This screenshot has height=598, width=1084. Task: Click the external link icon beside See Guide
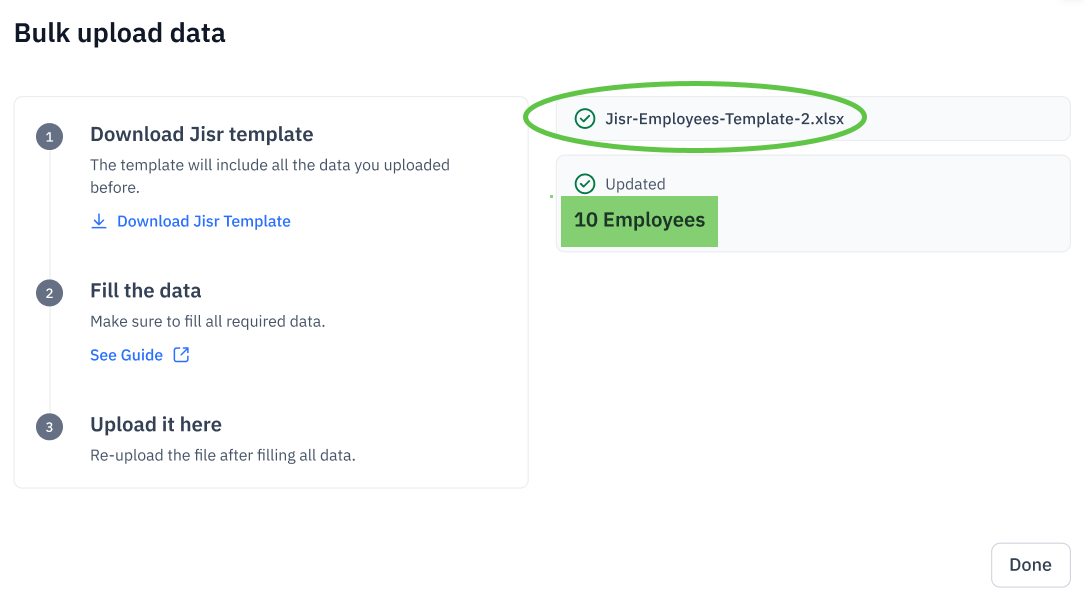(181, 355)
